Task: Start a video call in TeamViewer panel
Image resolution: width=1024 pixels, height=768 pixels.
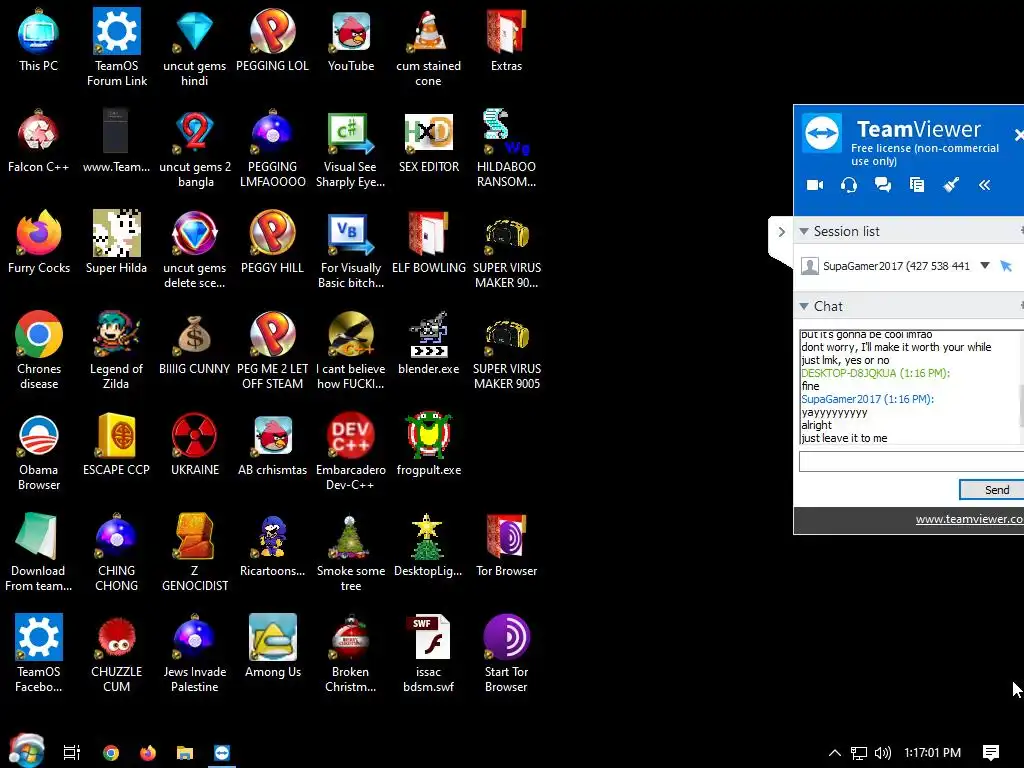Action: (815, 185)
